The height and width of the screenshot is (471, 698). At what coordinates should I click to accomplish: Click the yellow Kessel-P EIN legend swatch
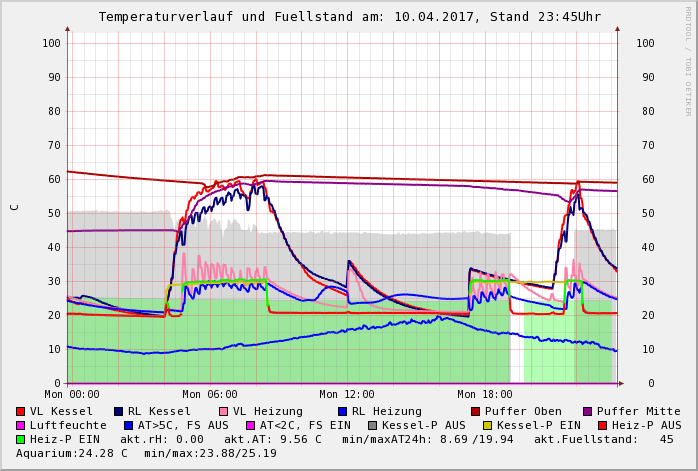[489, 426]
